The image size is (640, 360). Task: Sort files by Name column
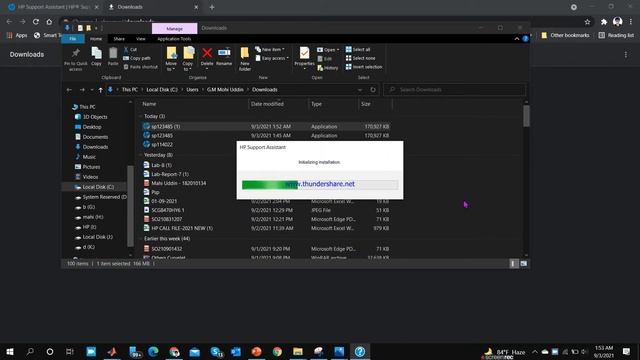pyautogui.click(x=194, y=104)
